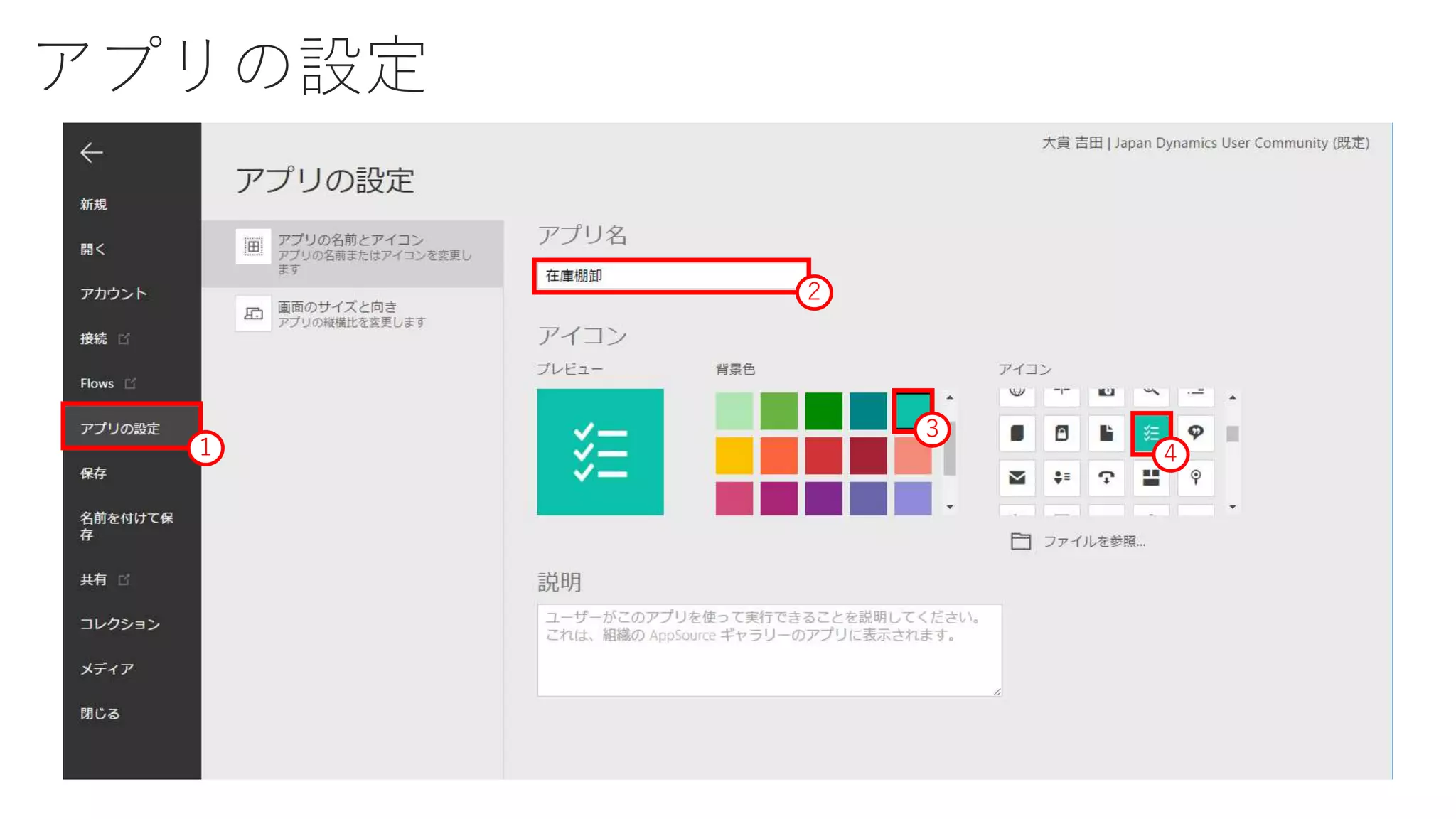Select アプリの設定 in the sidebar
This screenshot has width=1456, height=819.
pos(120,428)
